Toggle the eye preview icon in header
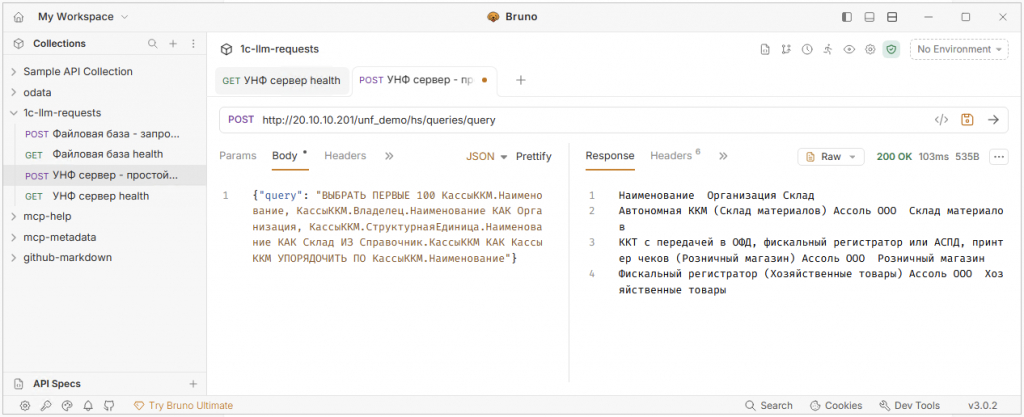 click(849, 49)
